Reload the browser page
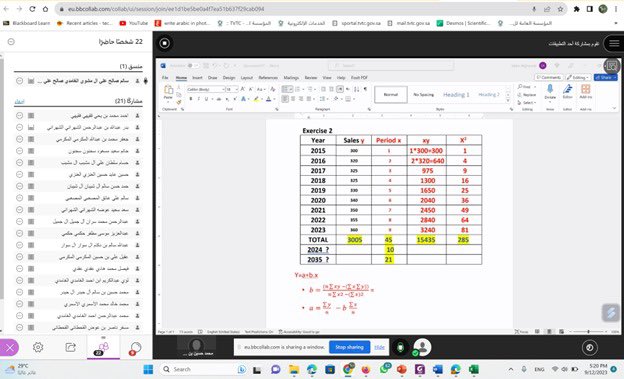Image resolution: width=624 pixels, height=379 pixels. 33,9
